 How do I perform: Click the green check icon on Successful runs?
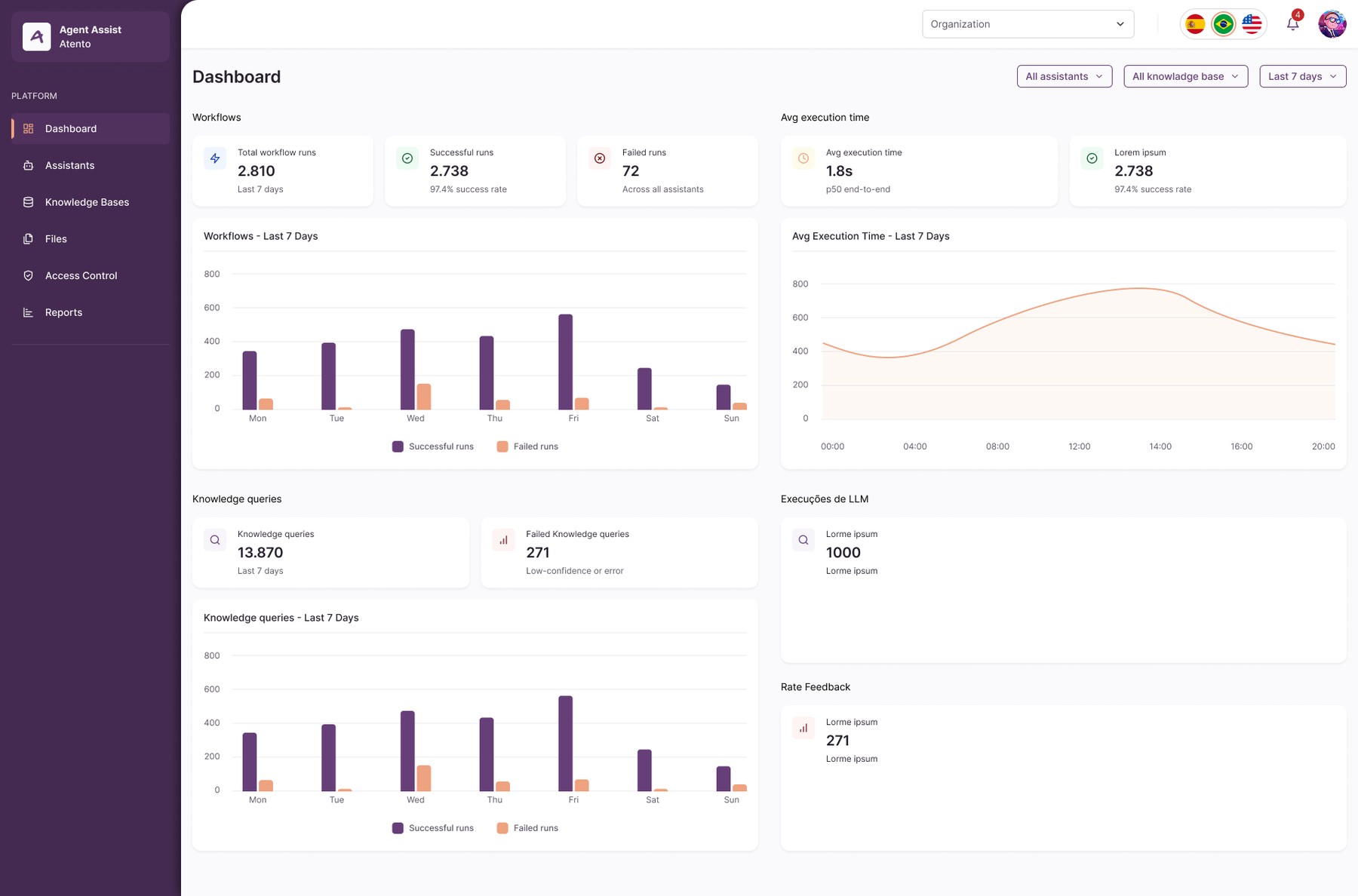coord(407,158)
